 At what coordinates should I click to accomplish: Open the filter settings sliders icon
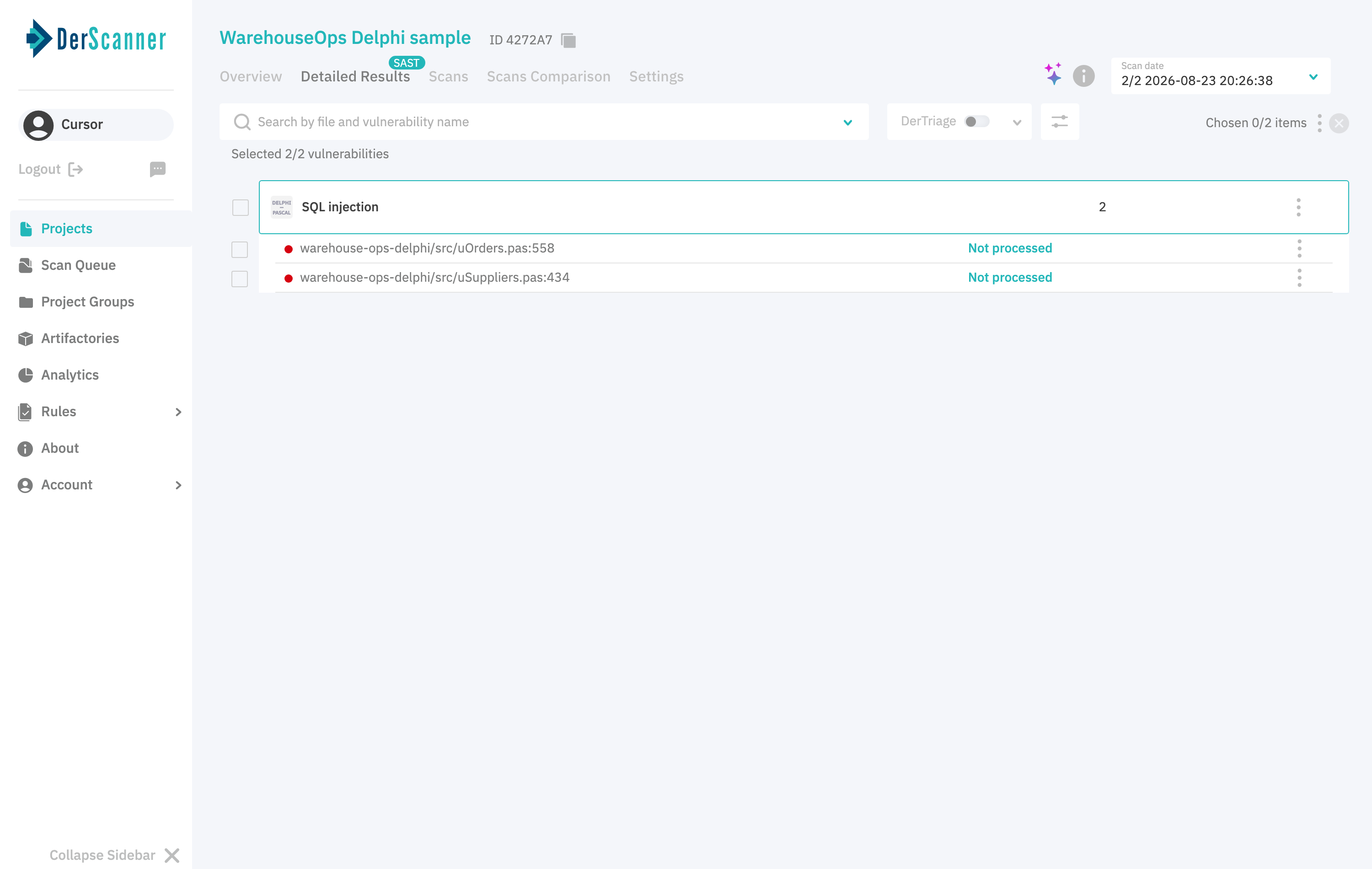pos(1059,121)
